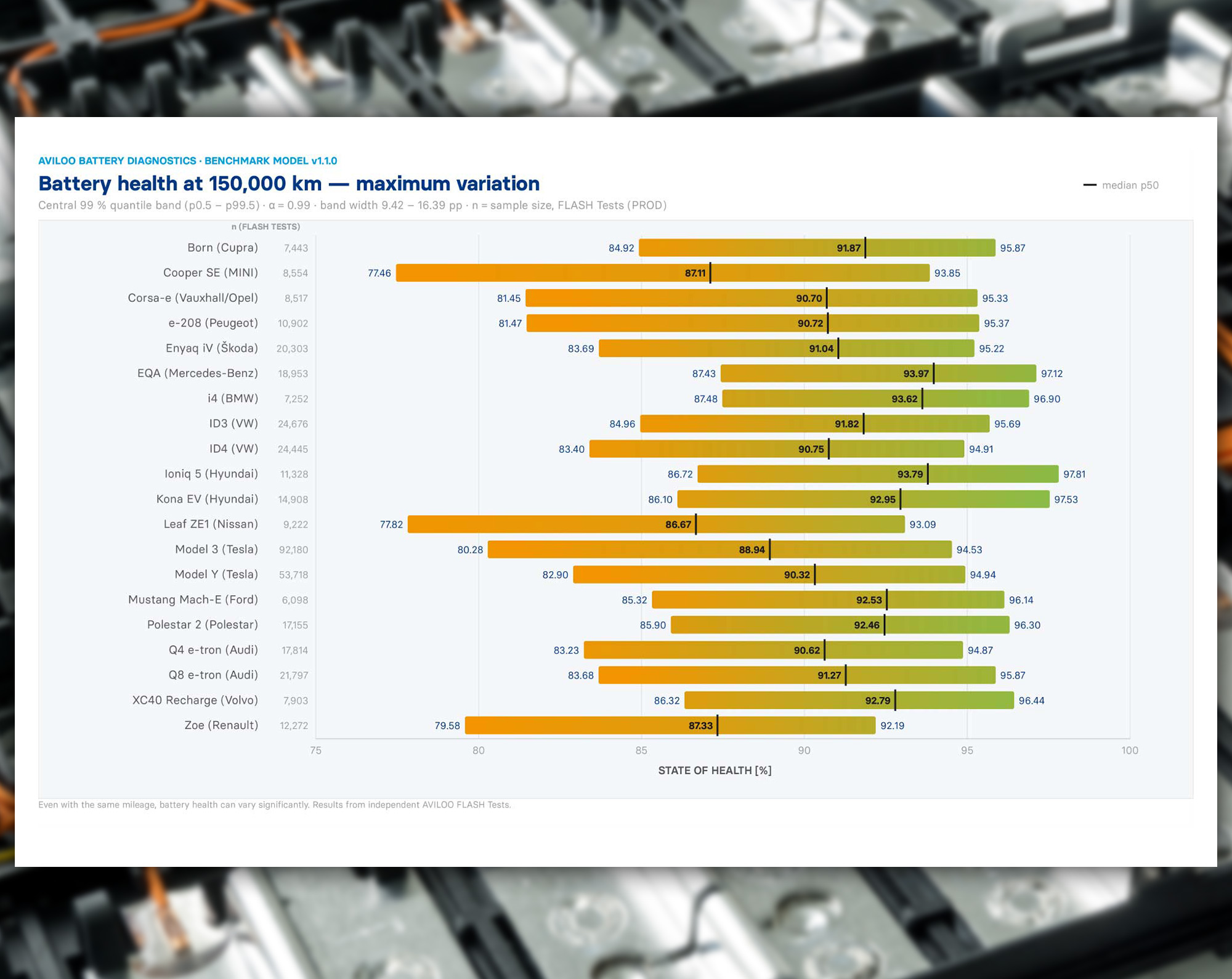Click the "Mustang Mach-E (Ford)" row label
The width and height of the screenshot is (1232, 979).
[x=193, y=599]
